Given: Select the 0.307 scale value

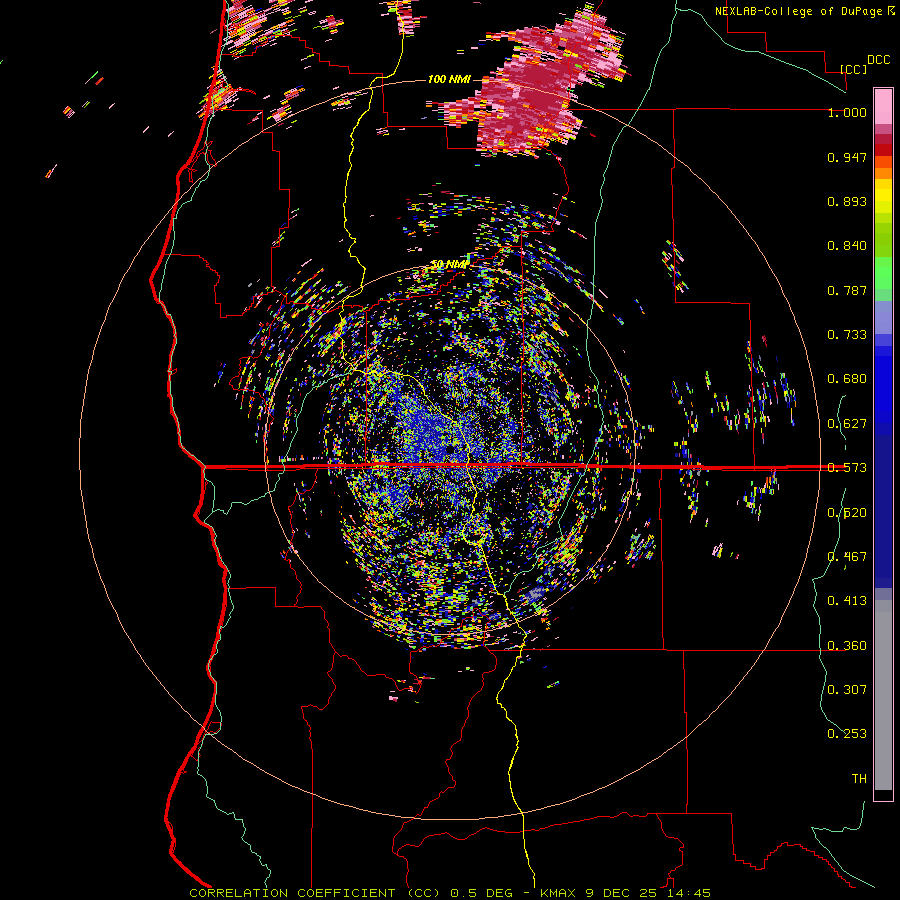Looking at the screenshot, I should click(847, 690).
